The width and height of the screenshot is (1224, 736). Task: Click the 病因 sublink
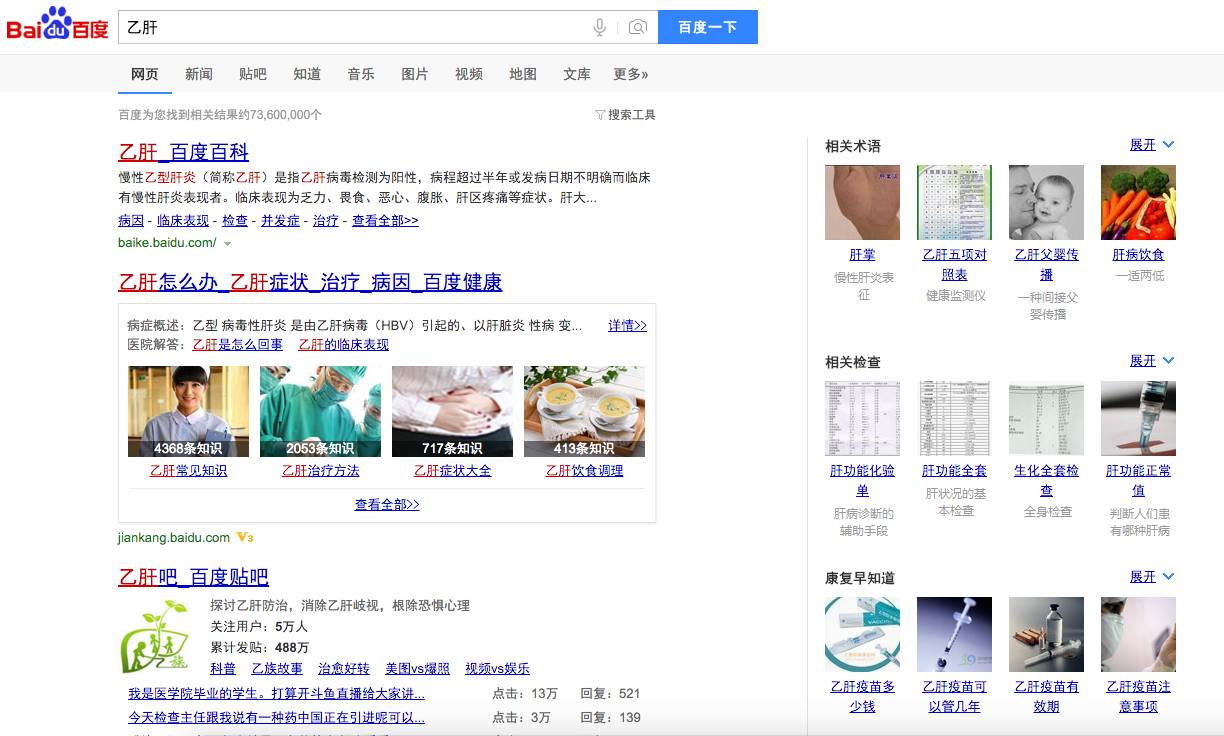pyautogui.click(x=131, y=221)
